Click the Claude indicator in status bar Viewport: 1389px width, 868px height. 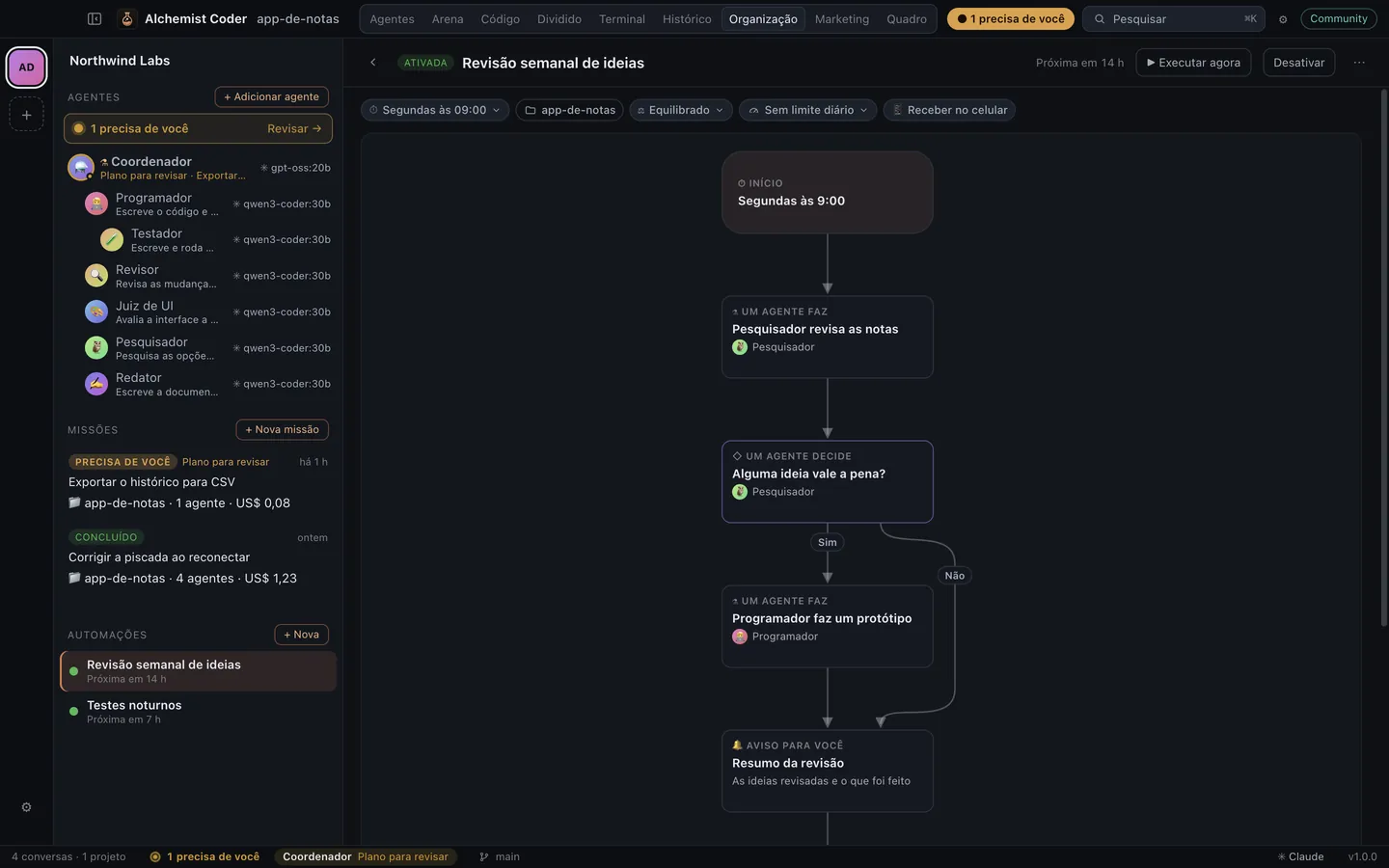click(x=1300, y=856)
